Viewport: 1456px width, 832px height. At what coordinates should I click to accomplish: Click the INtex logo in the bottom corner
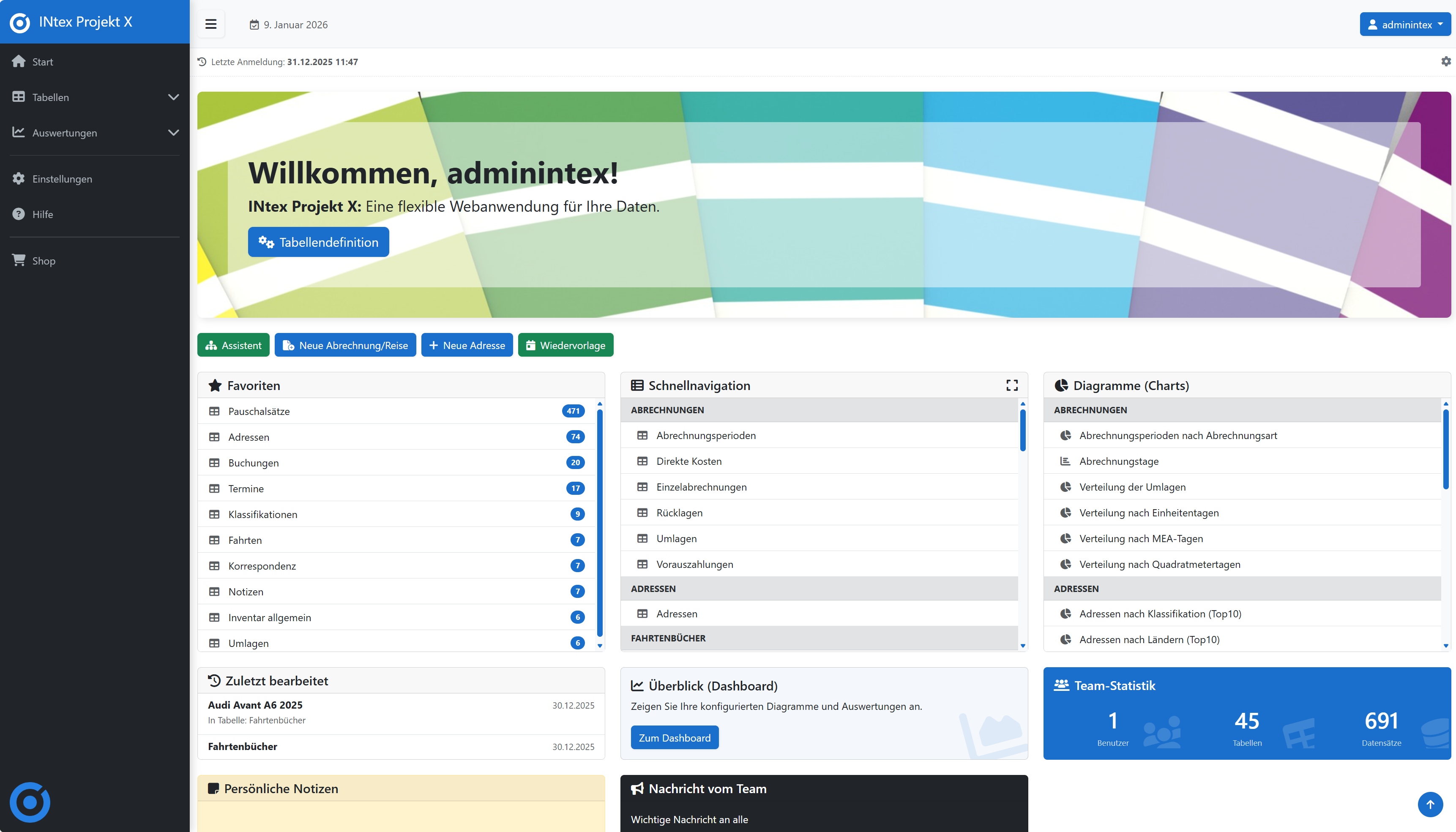click(x=30, y=802)
